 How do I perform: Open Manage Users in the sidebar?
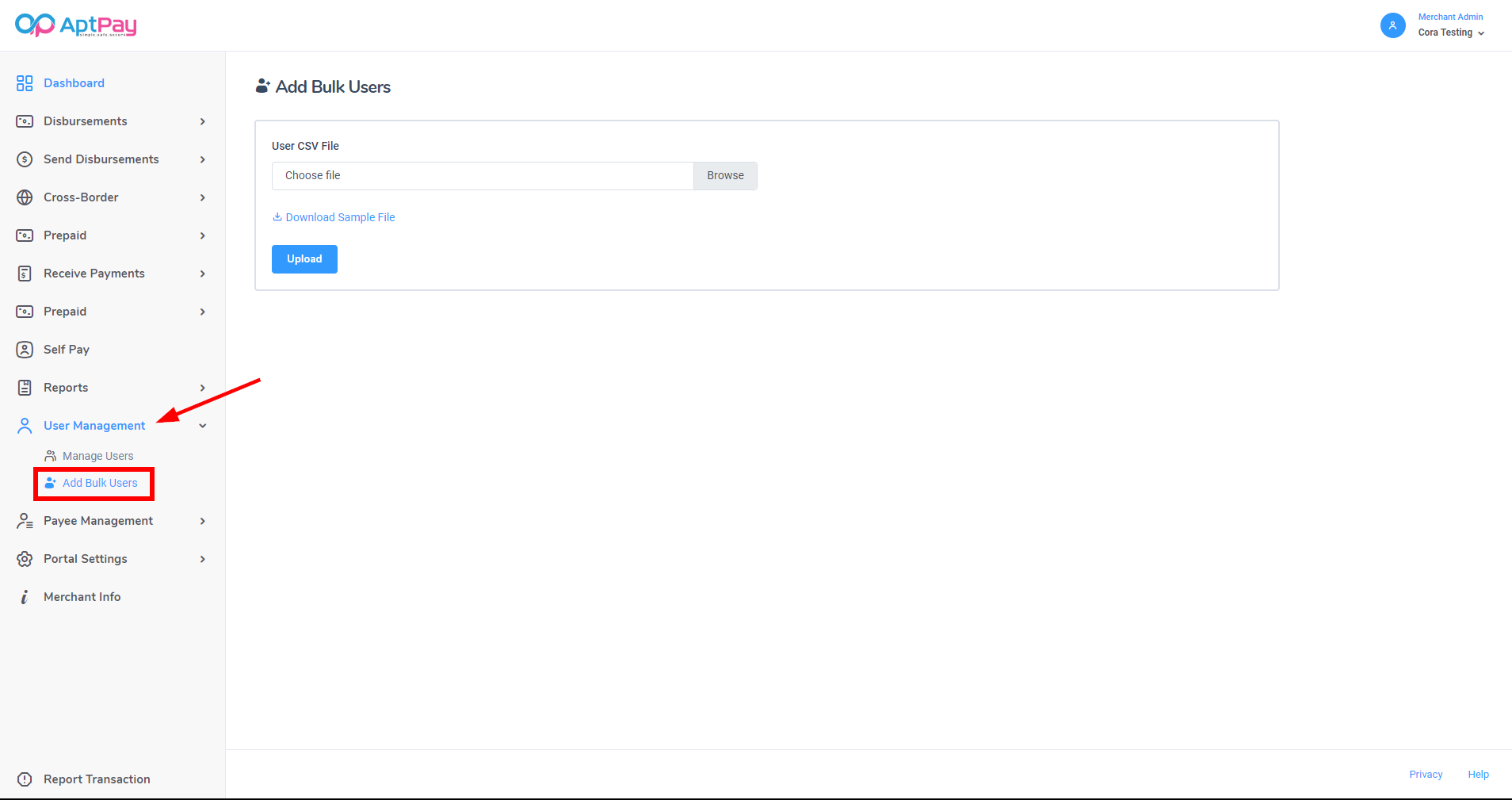pos(97,456)
